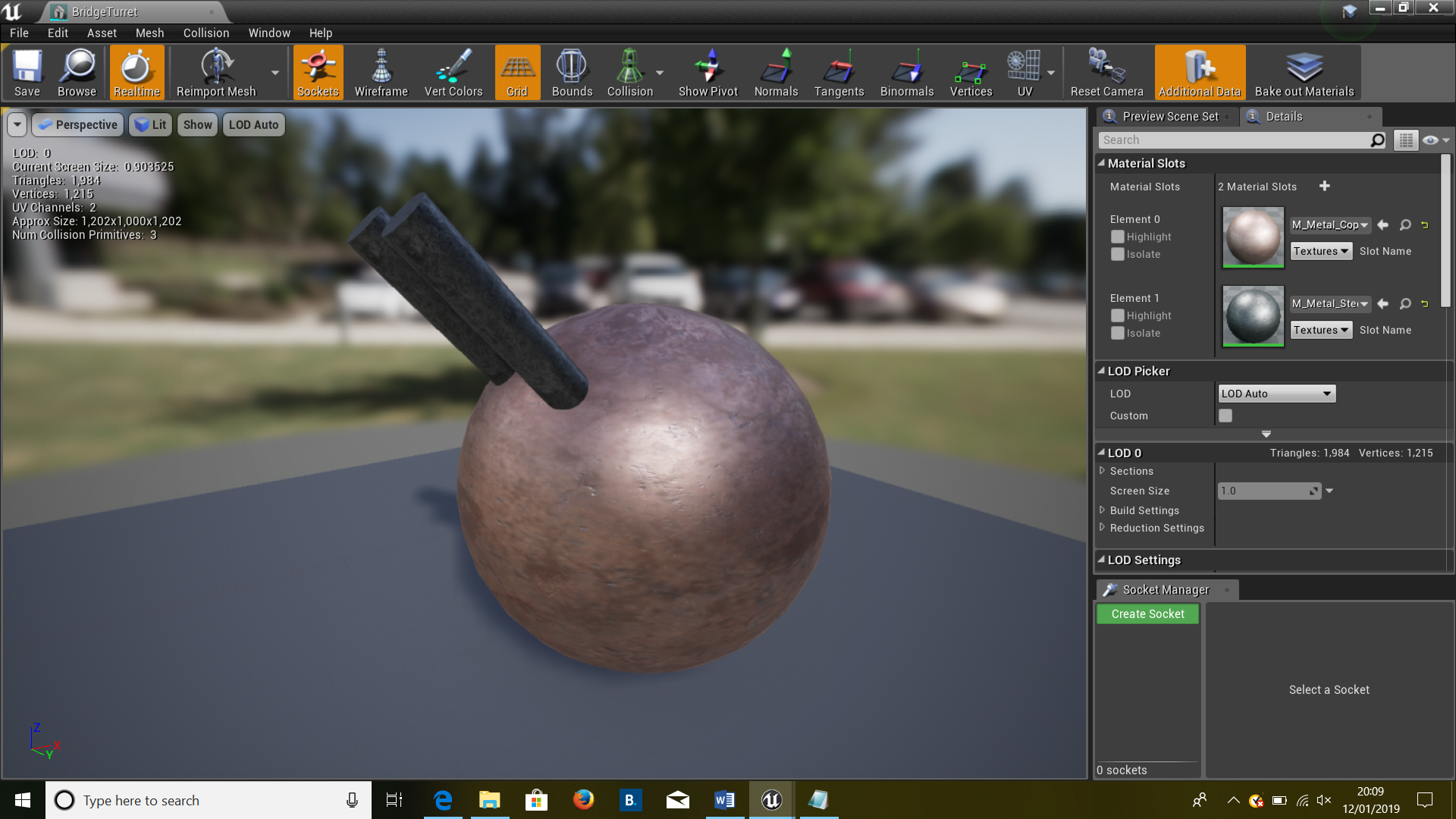Open the Edit menu
The width and height of the screenshot is (1456, 819).
click(x=58, y=33)
